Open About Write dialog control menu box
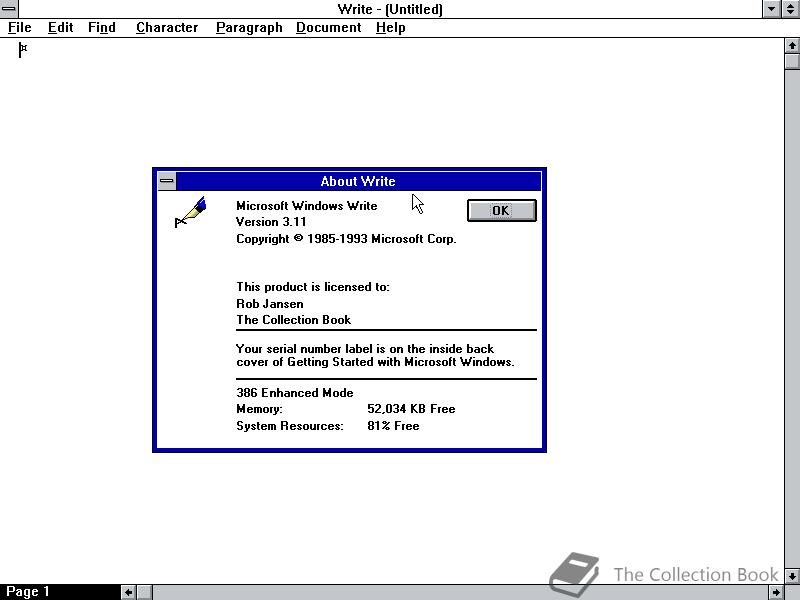 (167, 181)
